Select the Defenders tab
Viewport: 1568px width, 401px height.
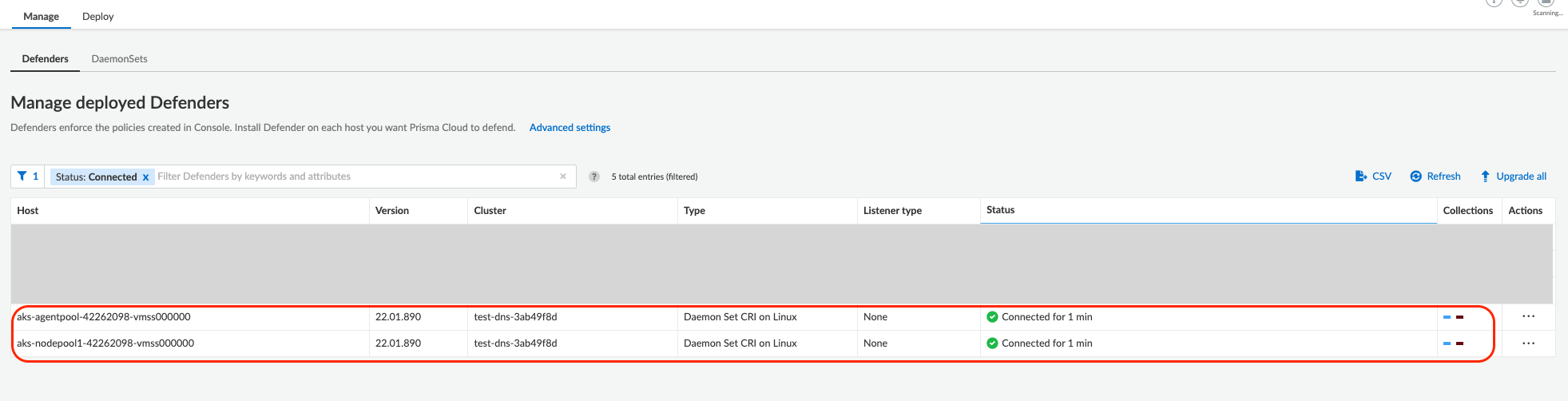point(45,59)
